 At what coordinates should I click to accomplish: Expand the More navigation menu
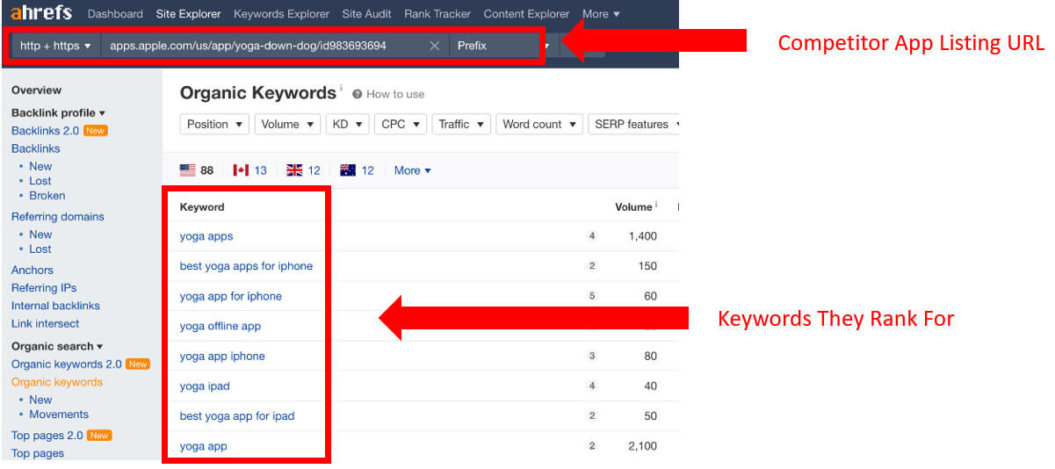[x=601, y=13]
